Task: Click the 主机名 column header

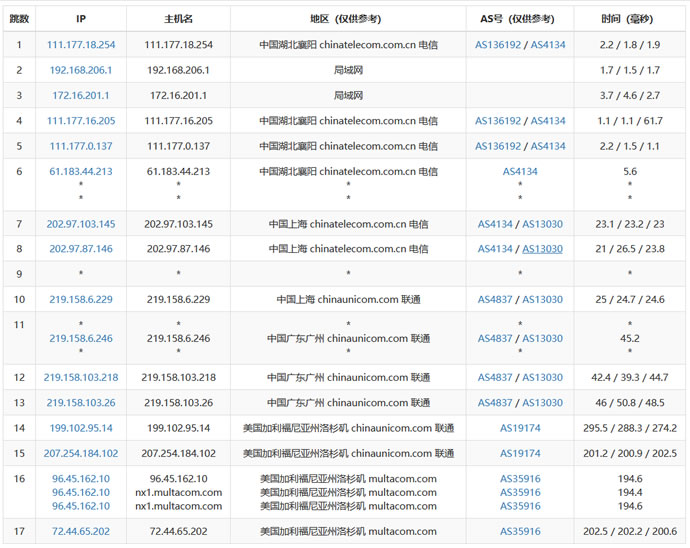Action: pyautogui.click(x=178, y=19)
